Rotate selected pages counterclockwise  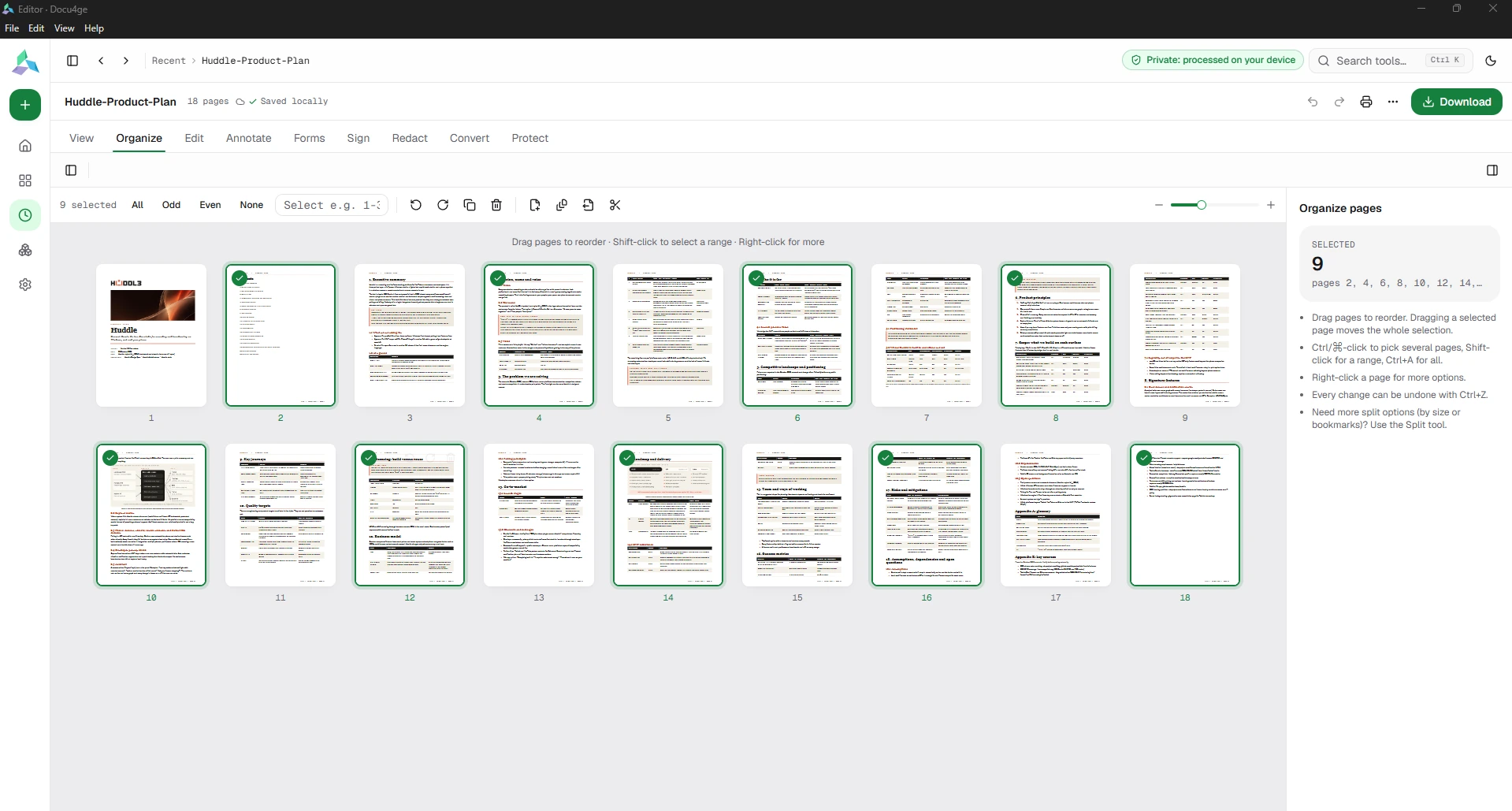pos(416,205)
